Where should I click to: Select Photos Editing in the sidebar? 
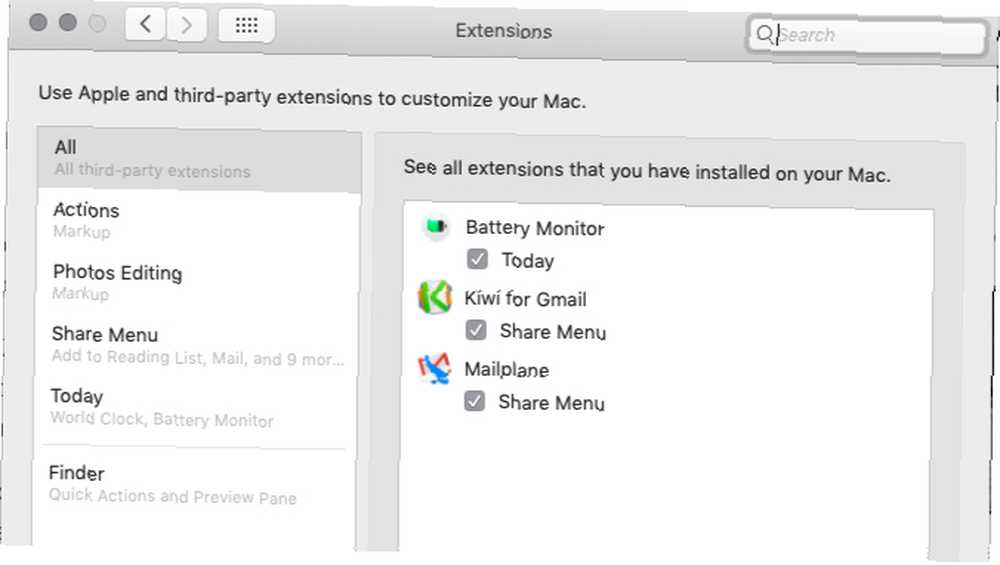198,282
